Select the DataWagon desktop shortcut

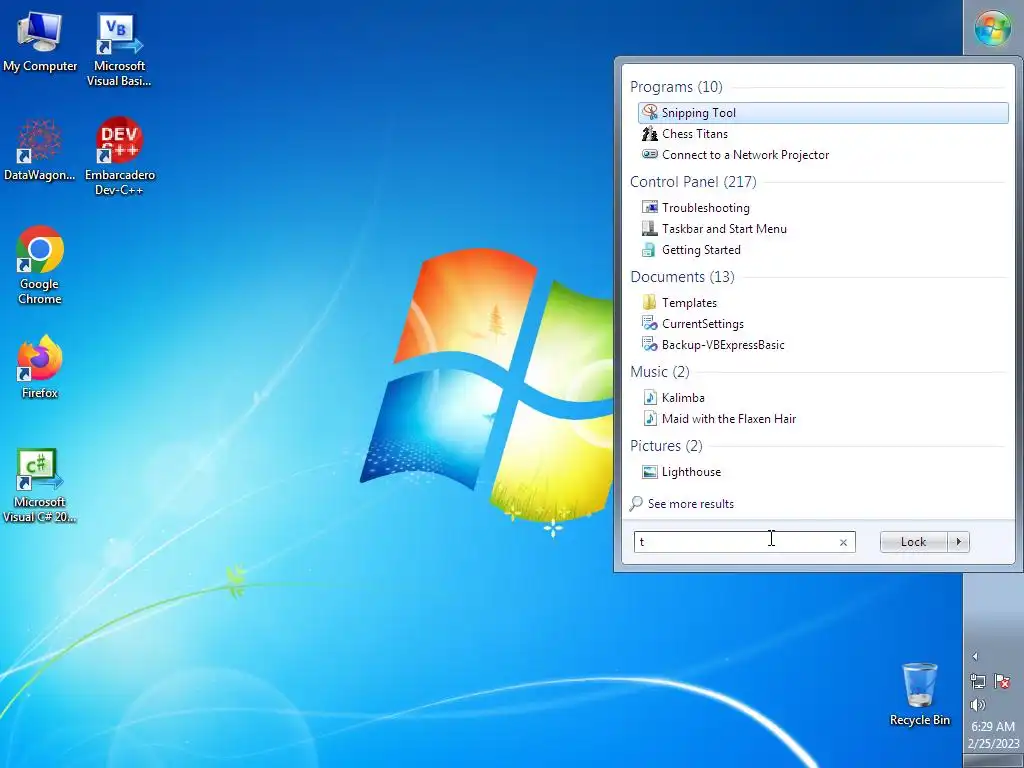(x=39, y=150)
